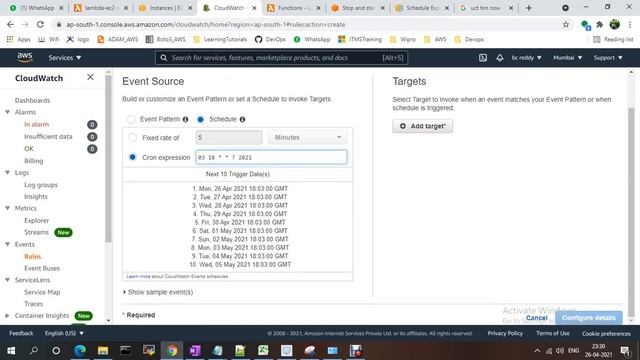Viewport: 640px width, 360px height.
Task: Select the Fixed rate of option
Action: (x=133, y=138)
